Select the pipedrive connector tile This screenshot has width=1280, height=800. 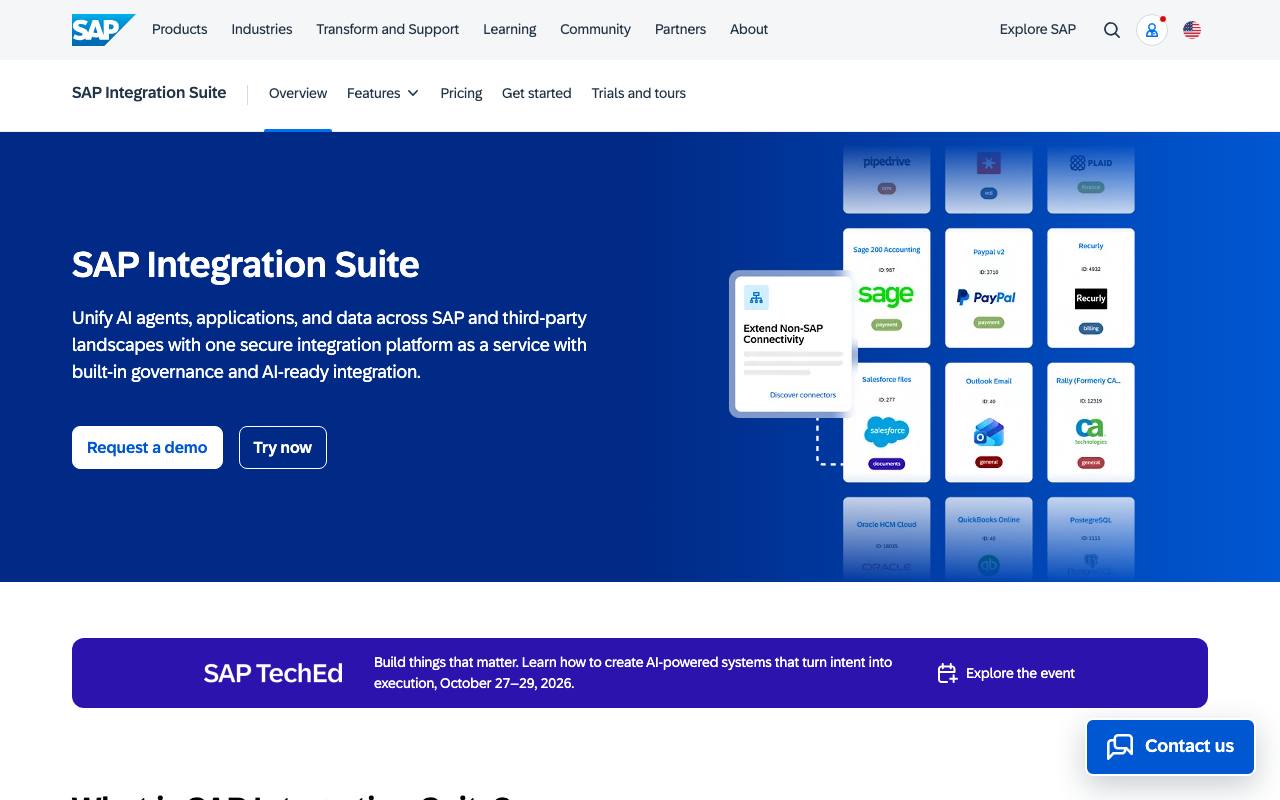point(887,179)
